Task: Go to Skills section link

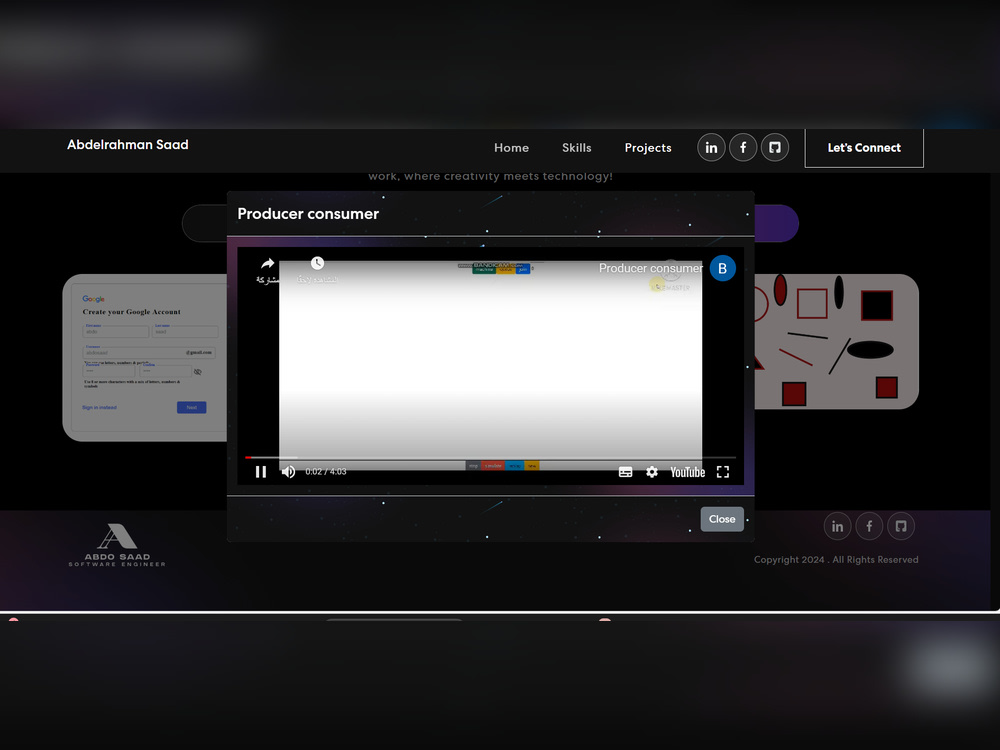Action: (x=577, y=147)
